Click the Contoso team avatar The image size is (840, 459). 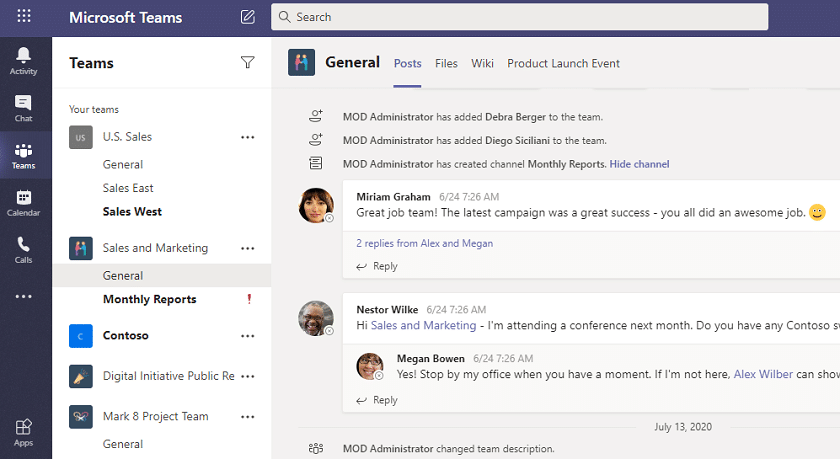(x=80, y=336)
